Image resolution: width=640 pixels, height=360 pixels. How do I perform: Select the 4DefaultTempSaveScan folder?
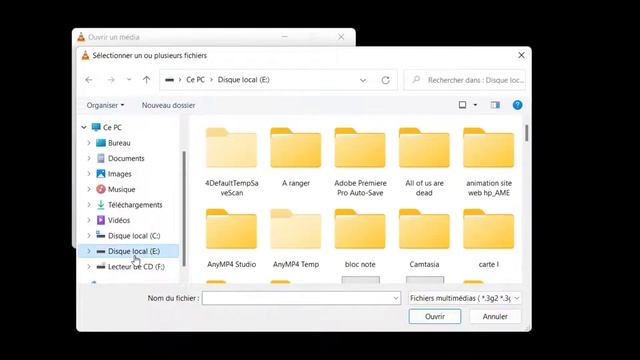(231, 162)
